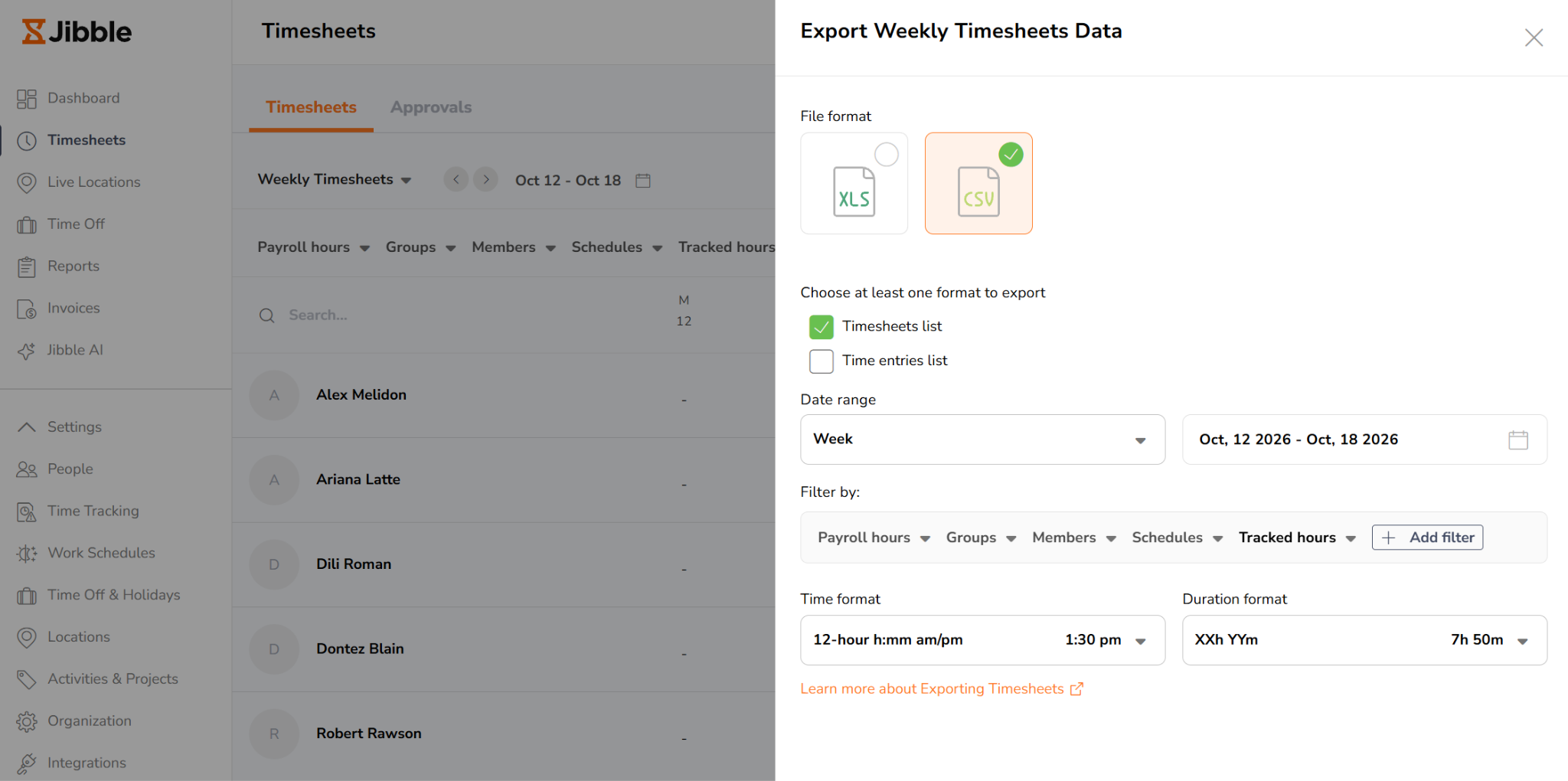Open the Dashboard menu item
Screen dimensions: 1568x781
pos(83,98)
